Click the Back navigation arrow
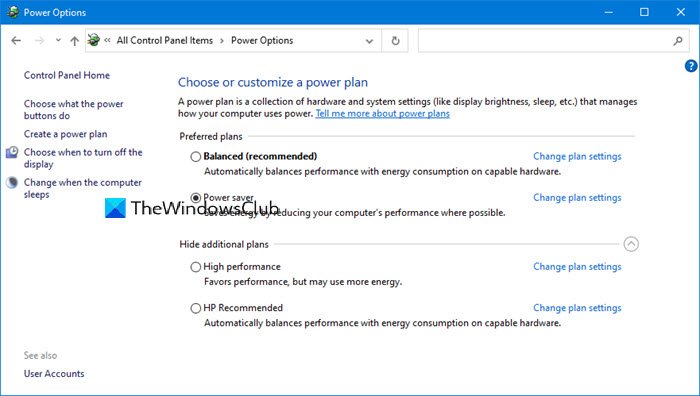 click(16, 41)
